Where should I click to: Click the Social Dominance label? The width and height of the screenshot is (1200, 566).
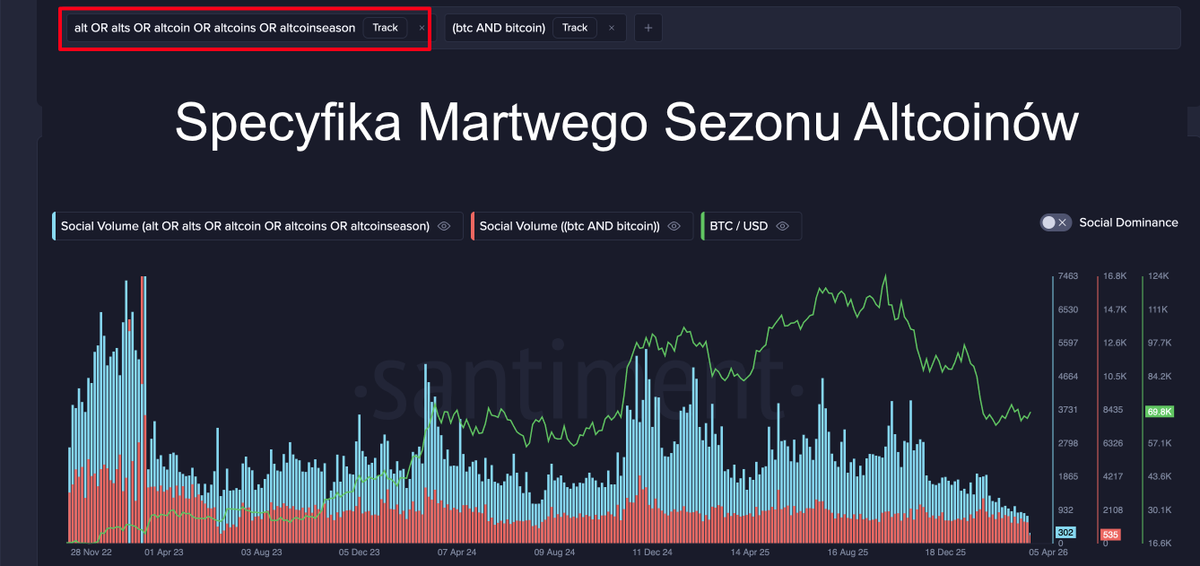tap(1128, 223)
